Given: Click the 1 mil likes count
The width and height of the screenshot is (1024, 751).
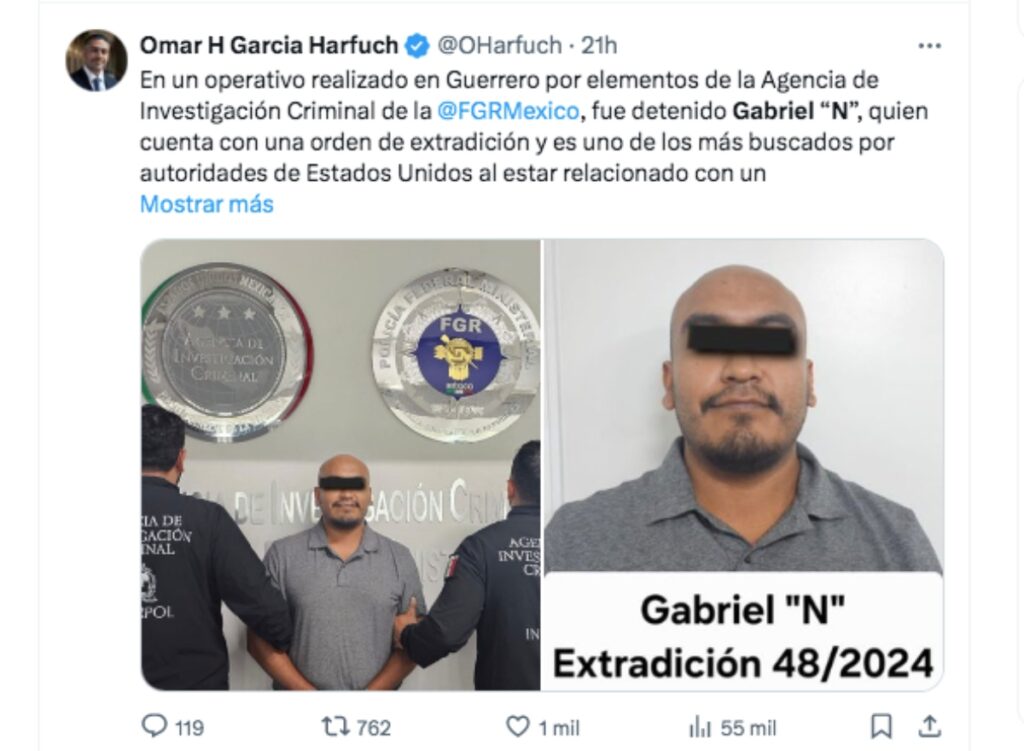Looking at the screenshot, I should (x=559, y=727).
